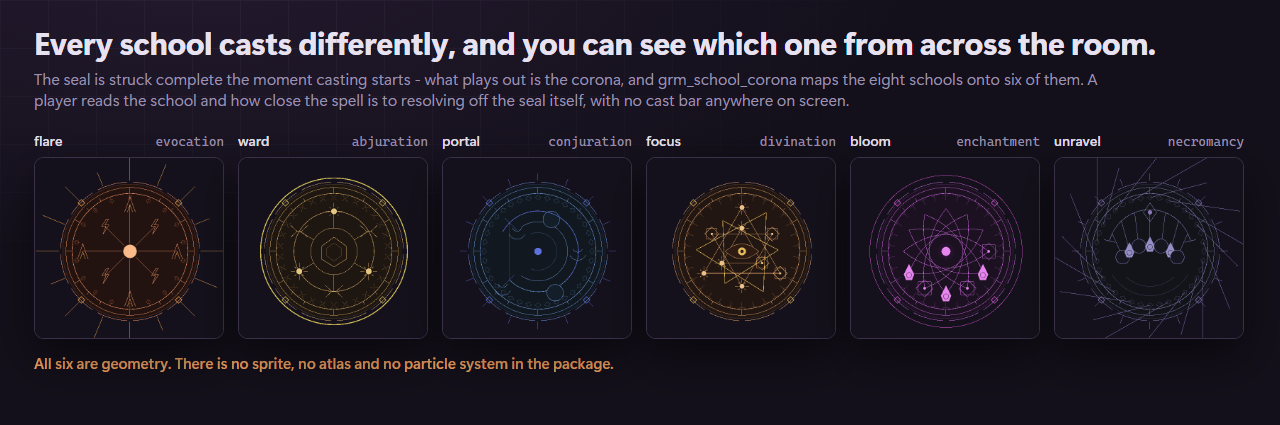Image resolution: width=1280 pixels, height=425 pixels.
Task: Click the flare evocation seal graphic
Action: click(x=129, y=248)
